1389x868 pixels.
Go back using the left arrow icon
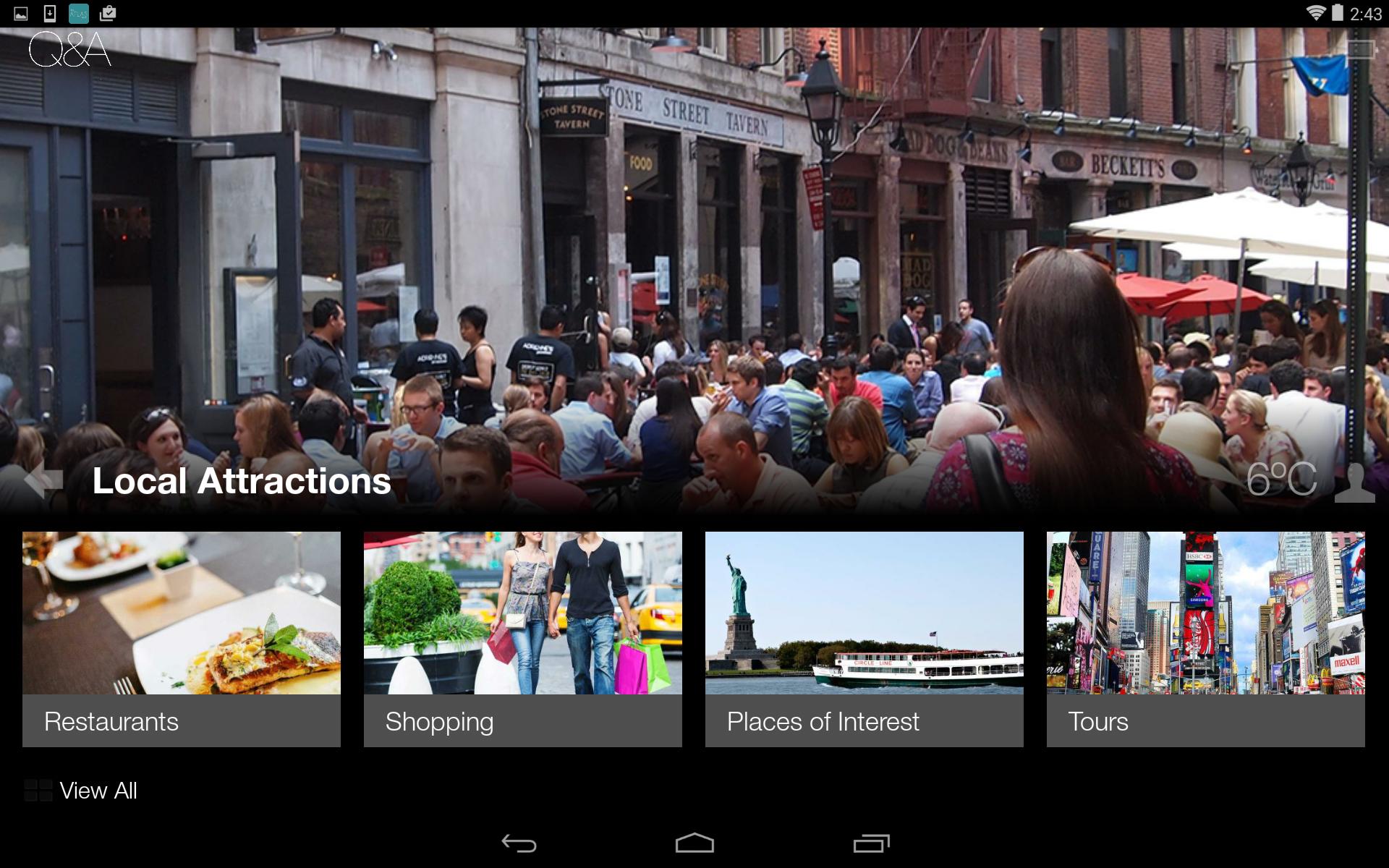click(x=43, y=479)
